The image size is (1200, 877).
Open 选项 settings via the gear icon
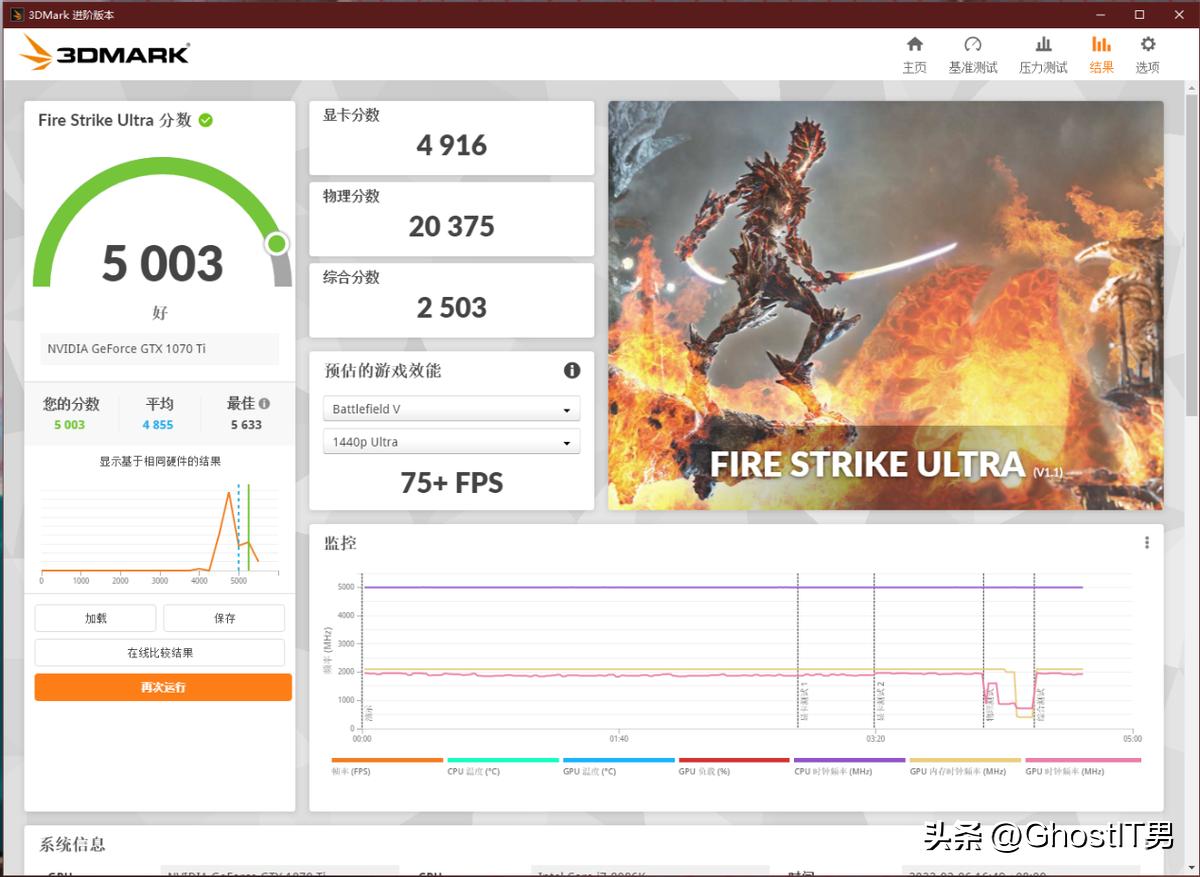coord(1146,54)
